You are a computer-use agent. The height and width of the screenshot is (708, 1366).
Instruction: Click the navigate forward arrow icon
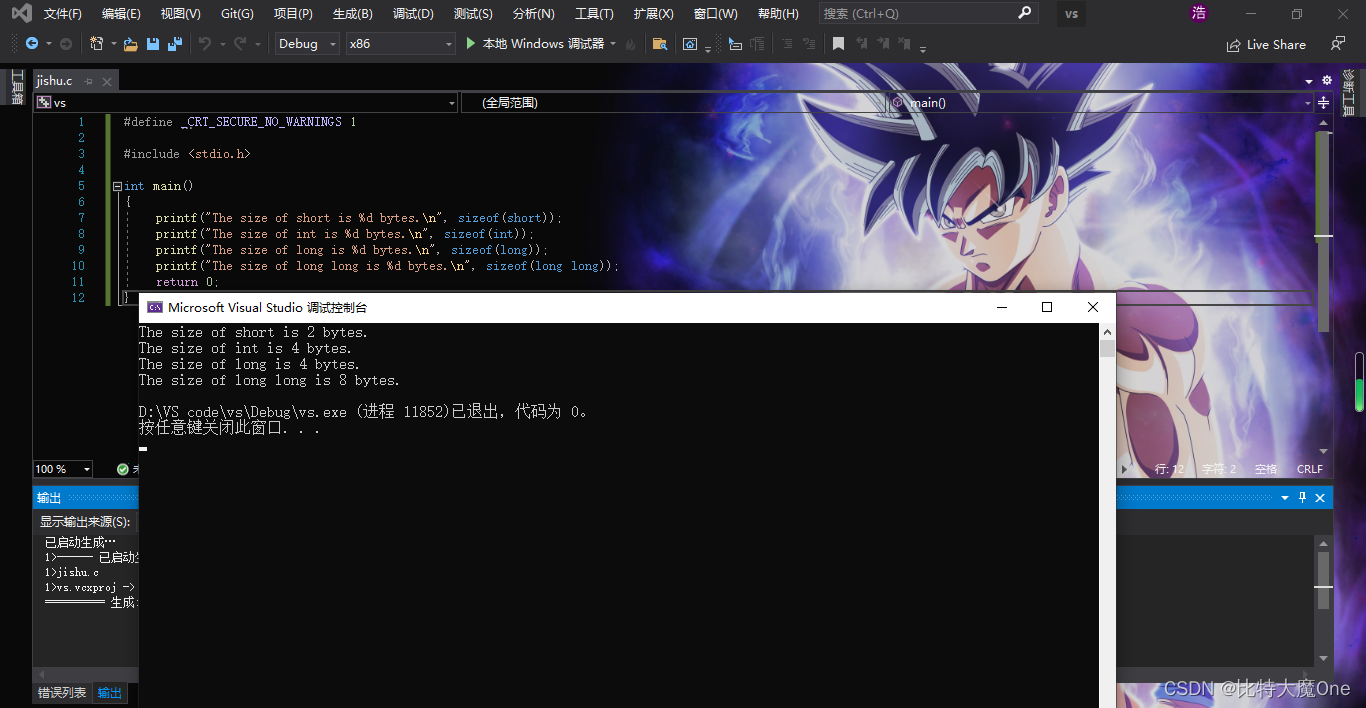click(66, 44)
